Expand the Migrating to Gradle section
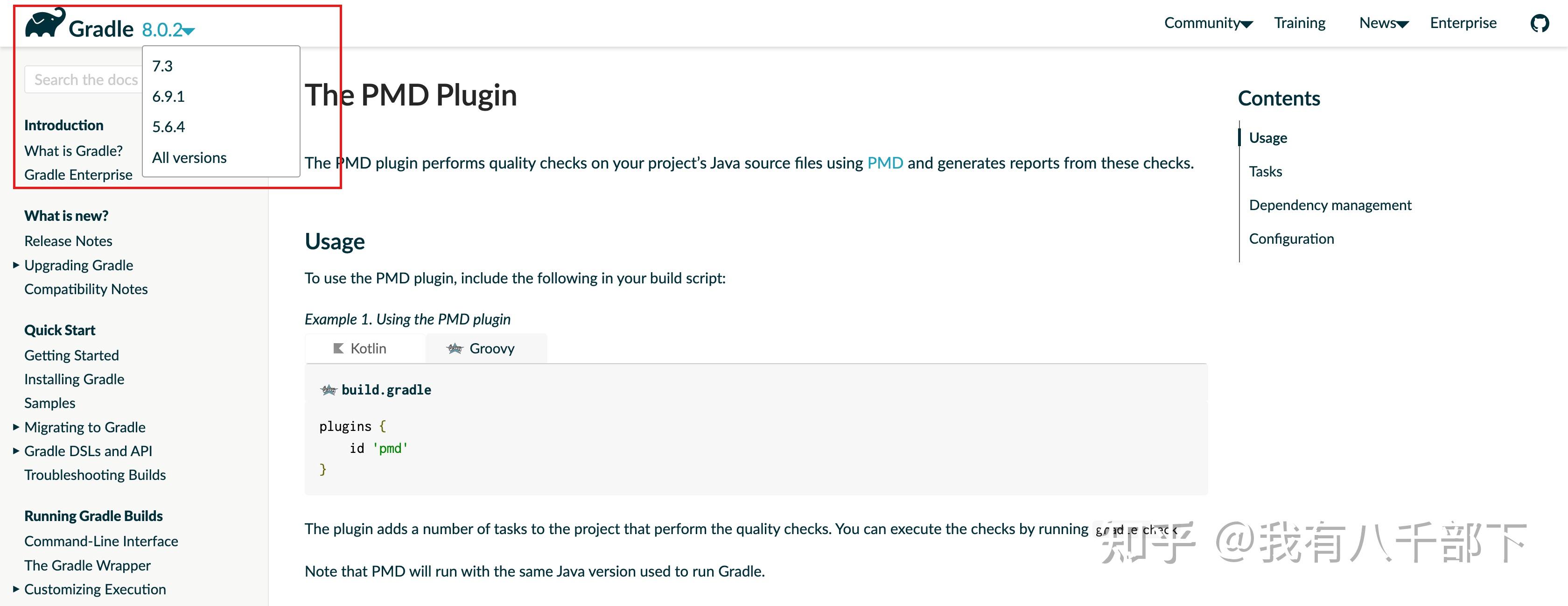Image resolution: width=1568 pixels, height=606 pixels. [16, 427]
